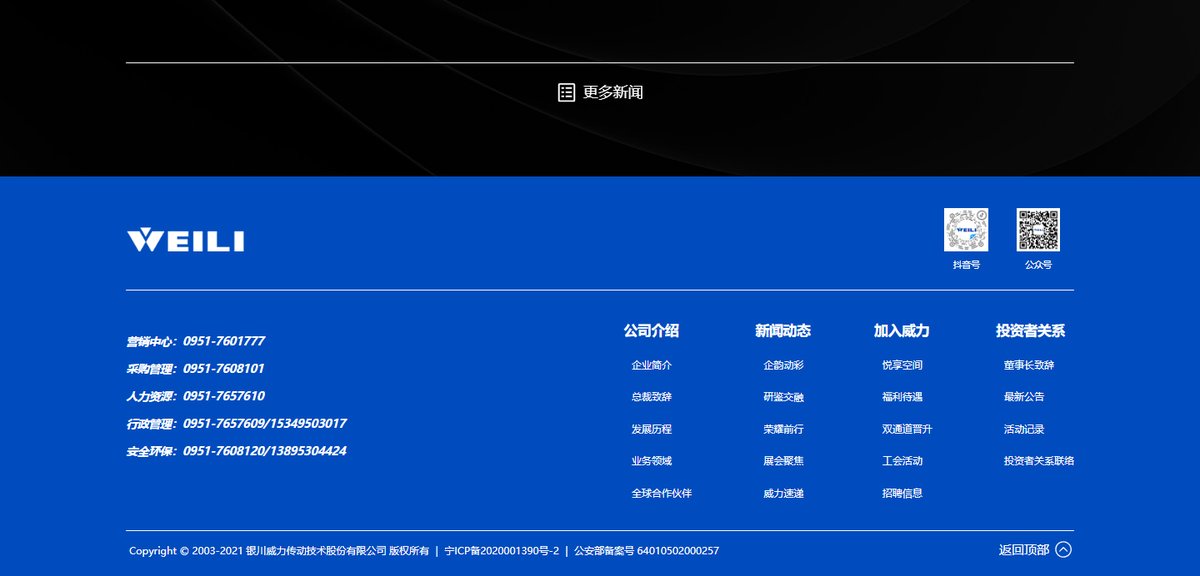View the 公众号 QR code image
This screenshot has width=1200, height=576.
click(x=1038, y=230)
